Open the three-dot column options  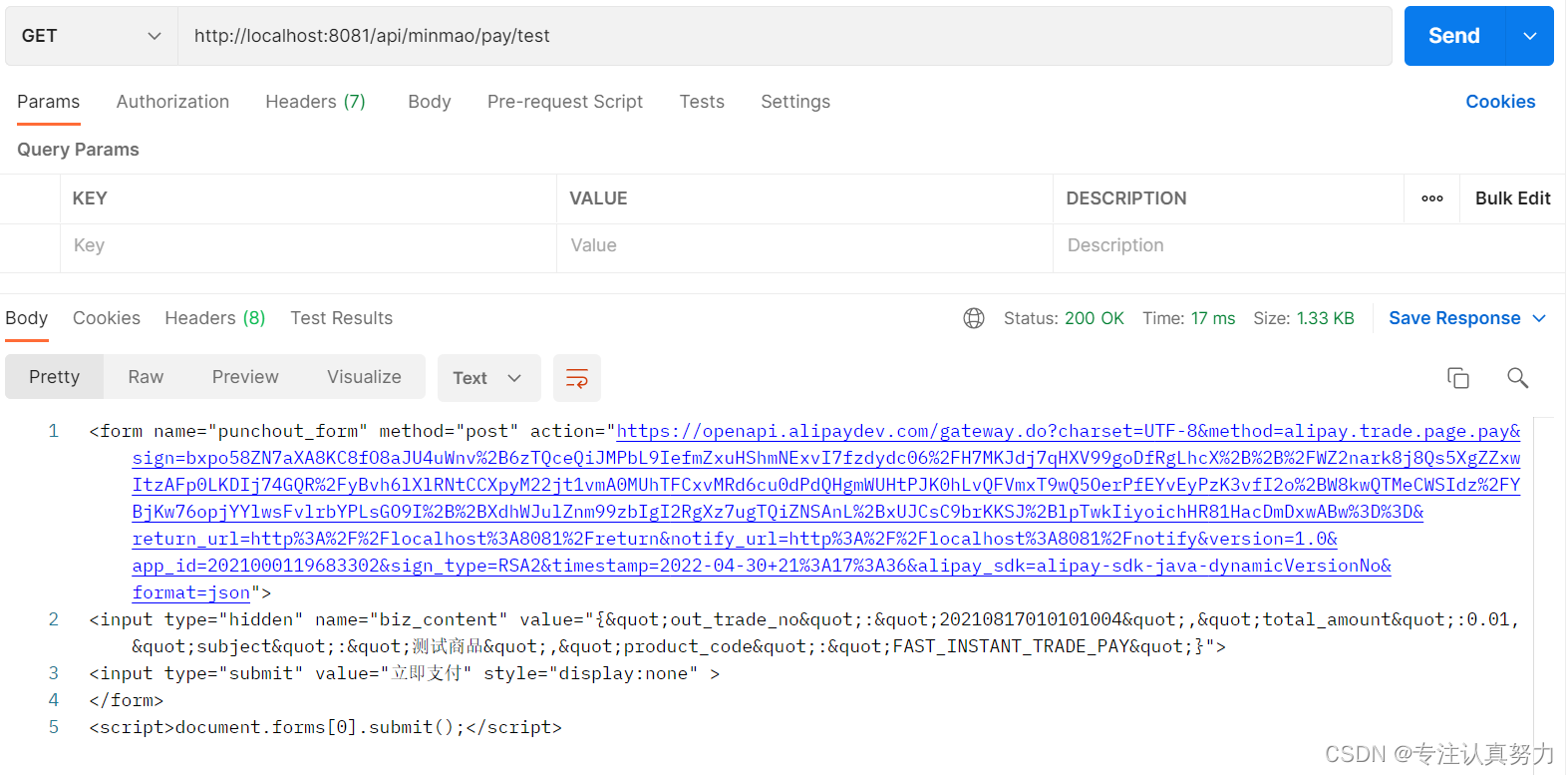1432,198
